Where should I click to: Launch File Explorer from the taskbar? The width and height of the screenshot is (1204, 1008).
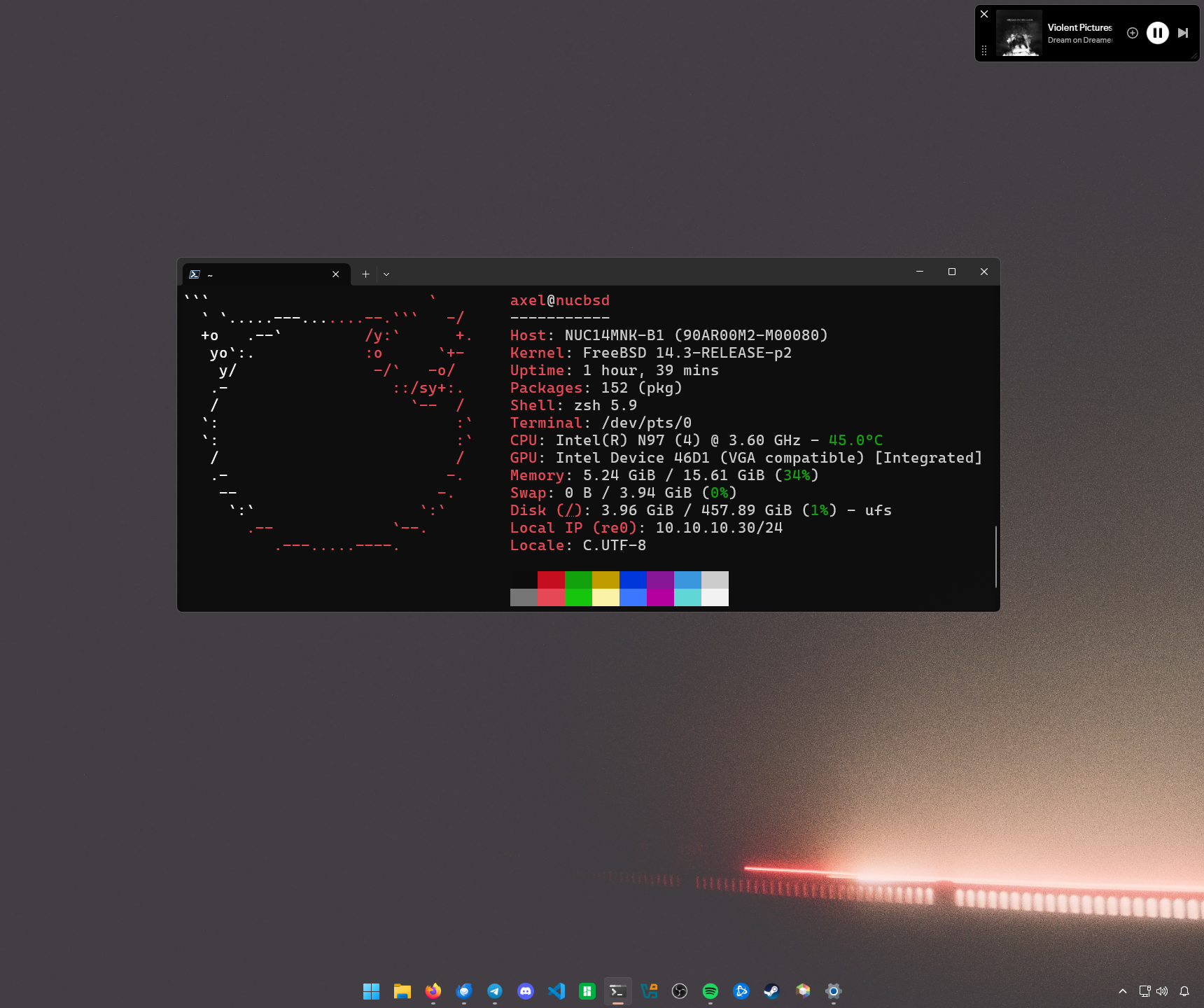click(402, 991)
